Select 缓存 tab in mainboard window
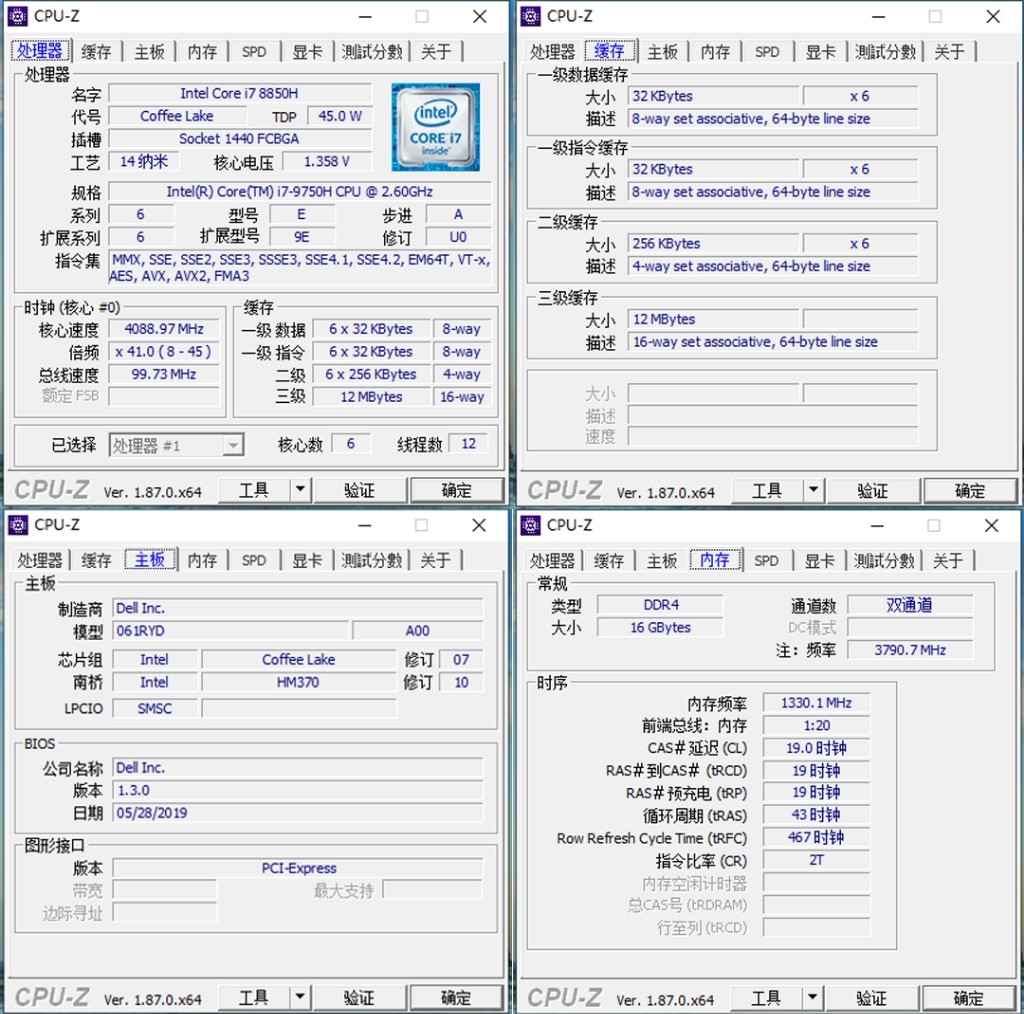 (97, 560)
